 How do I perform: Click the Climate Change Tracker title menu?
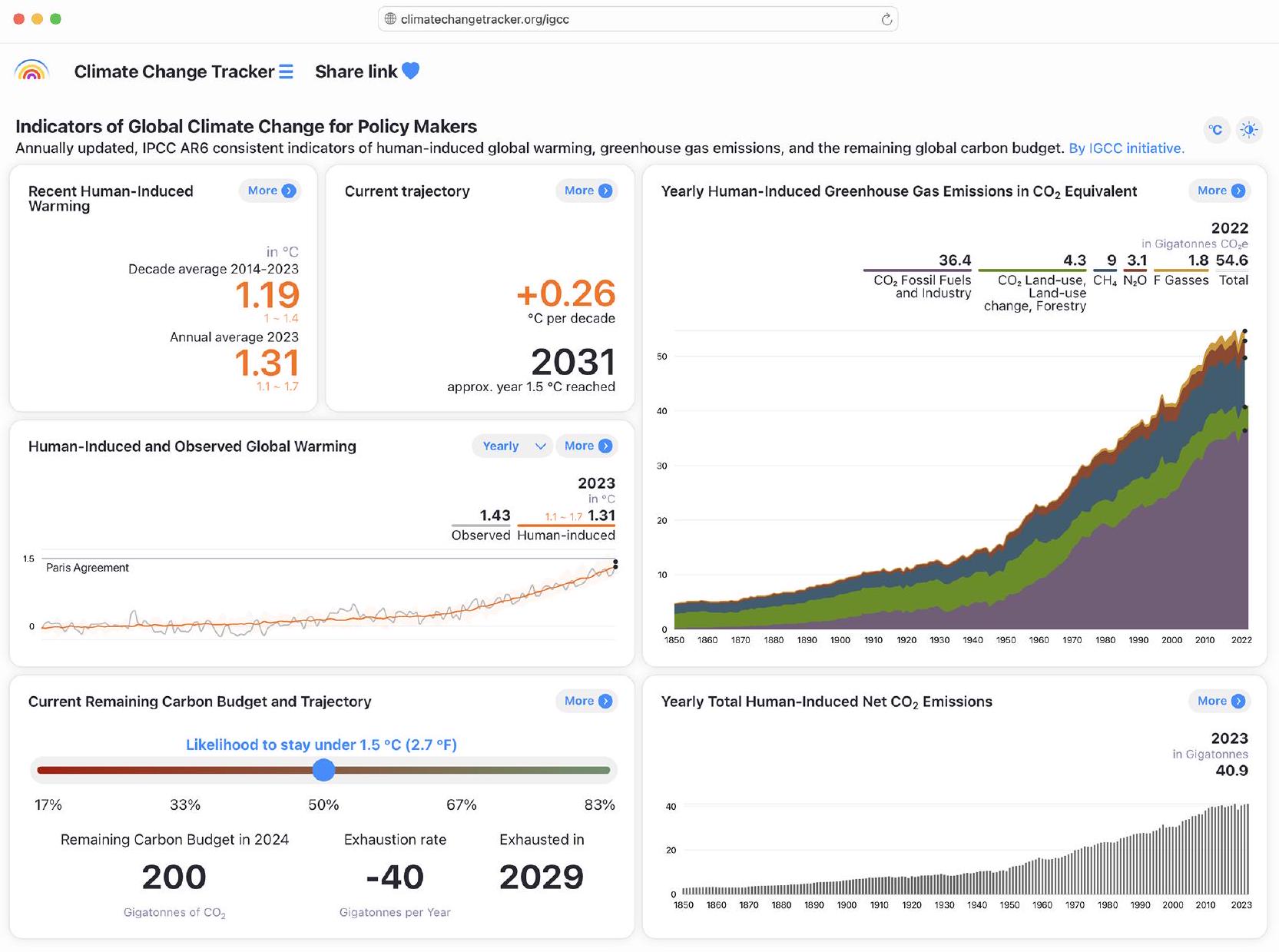click(174, 72)
